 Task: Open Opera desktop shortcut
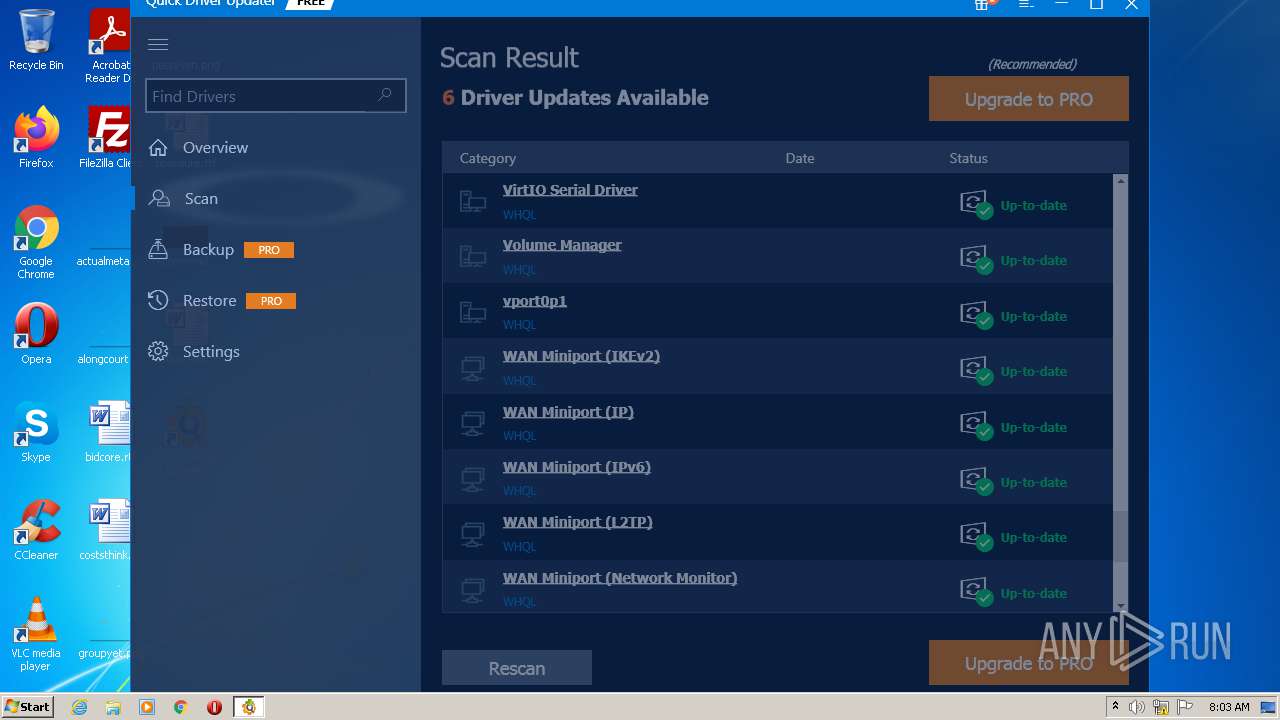36,333
